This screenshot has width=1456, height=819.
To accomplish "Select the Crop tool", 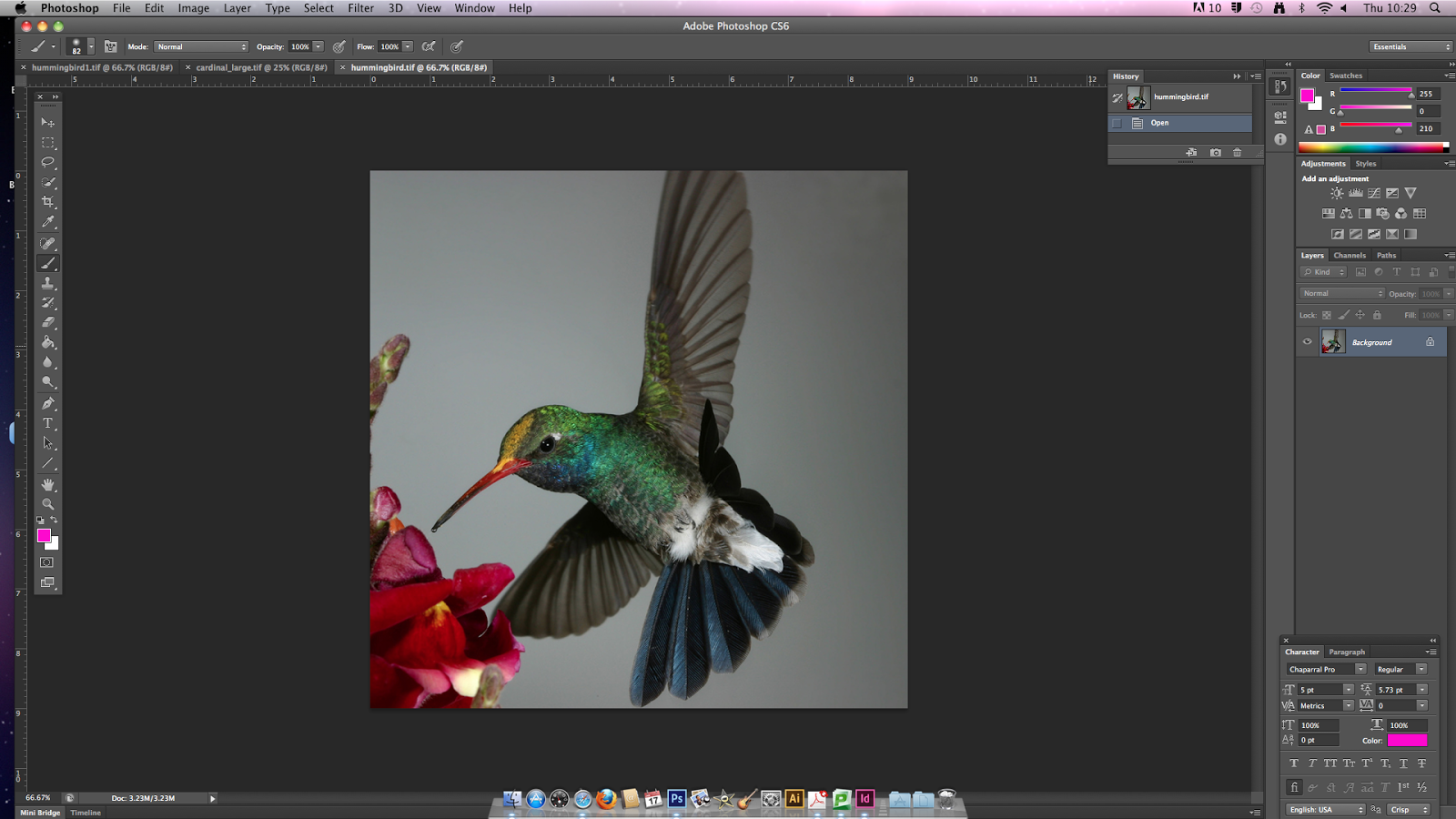I will [x=48, y=202].
